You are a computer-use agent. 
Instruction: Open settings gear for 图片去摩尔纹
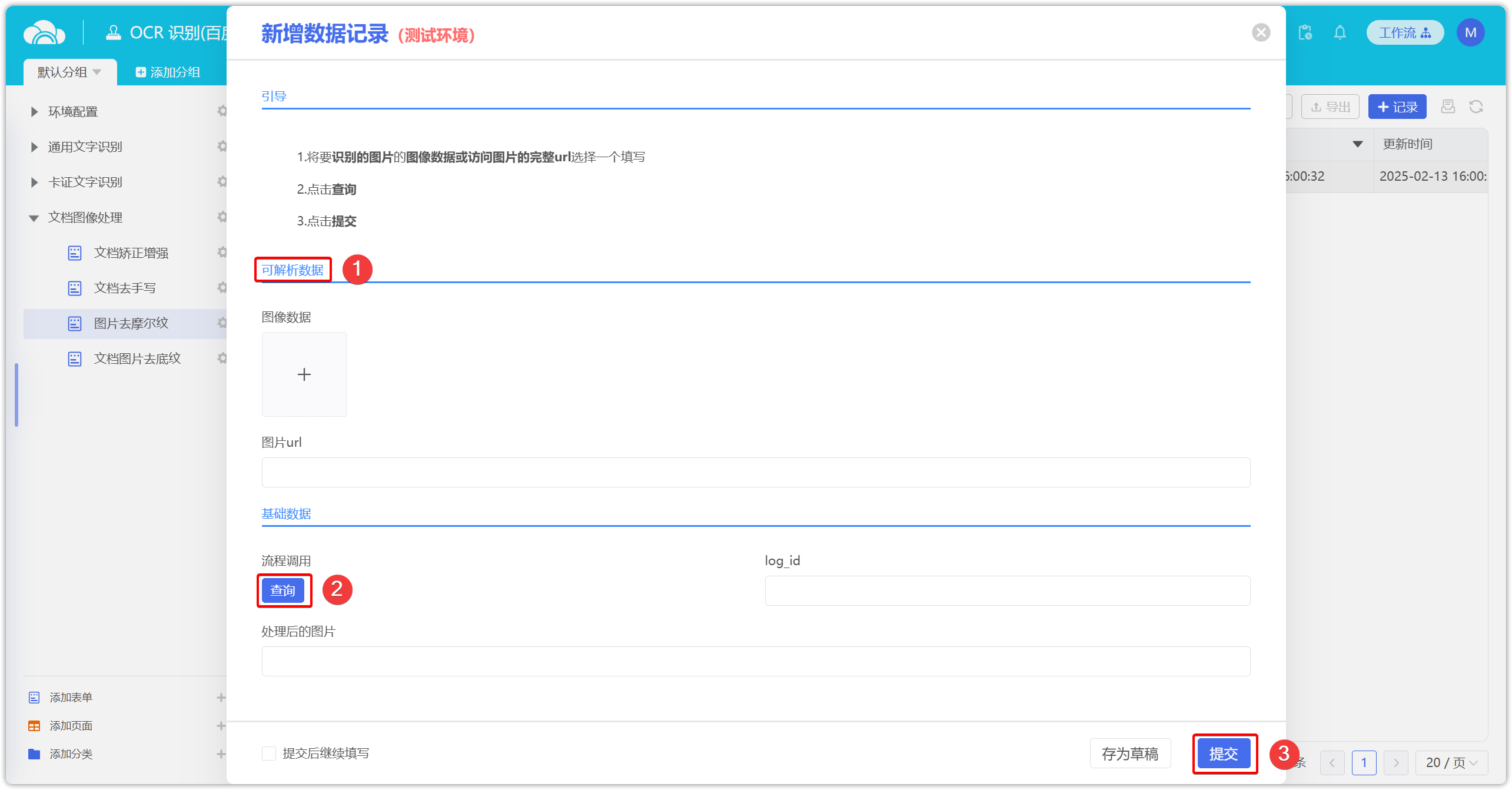tap(222, 323)
